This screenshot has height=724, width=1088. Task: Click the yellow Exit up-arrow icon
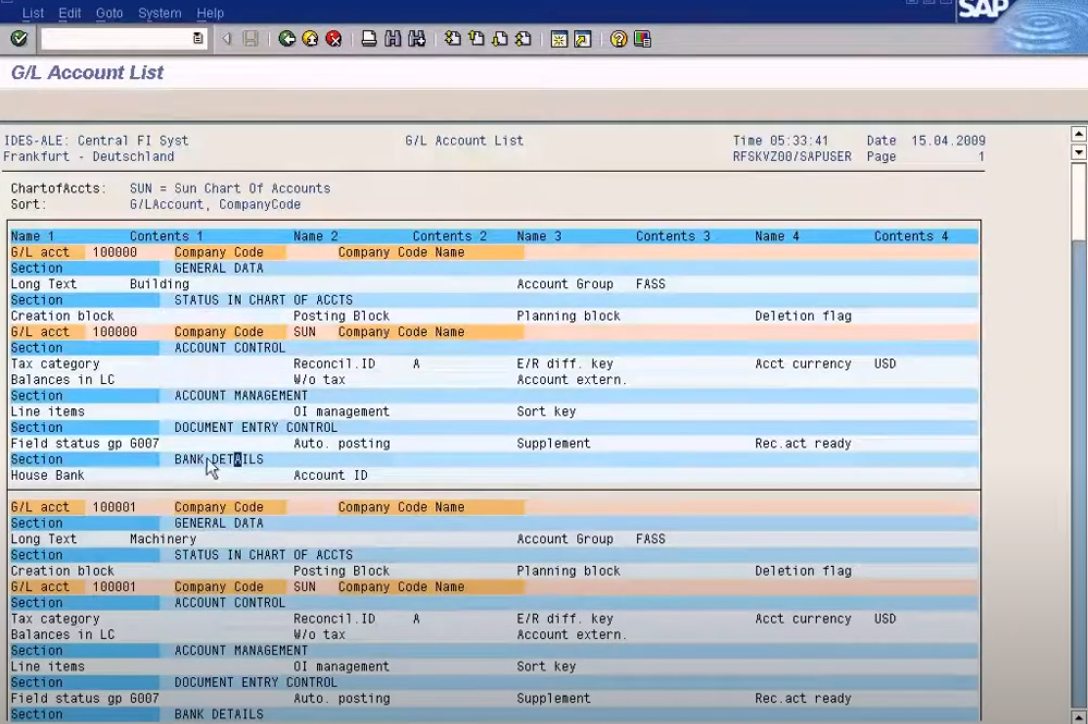point(310,39)
